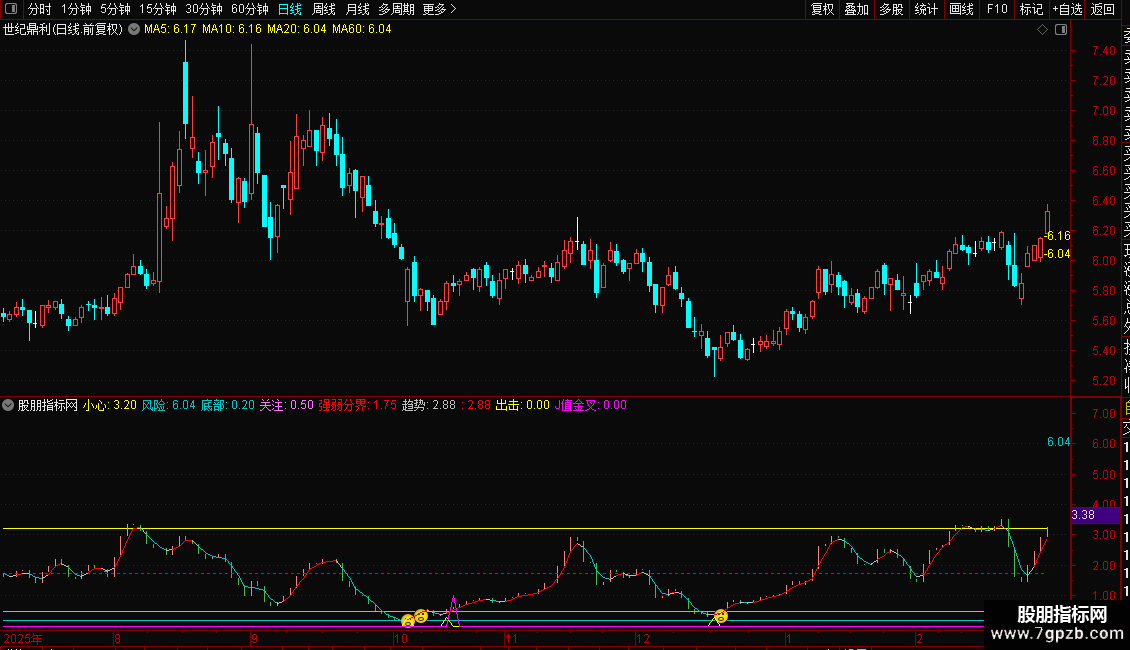Open the 多周期 multi-period view
The image size is (1130, 650).
(x=396, y=9)
